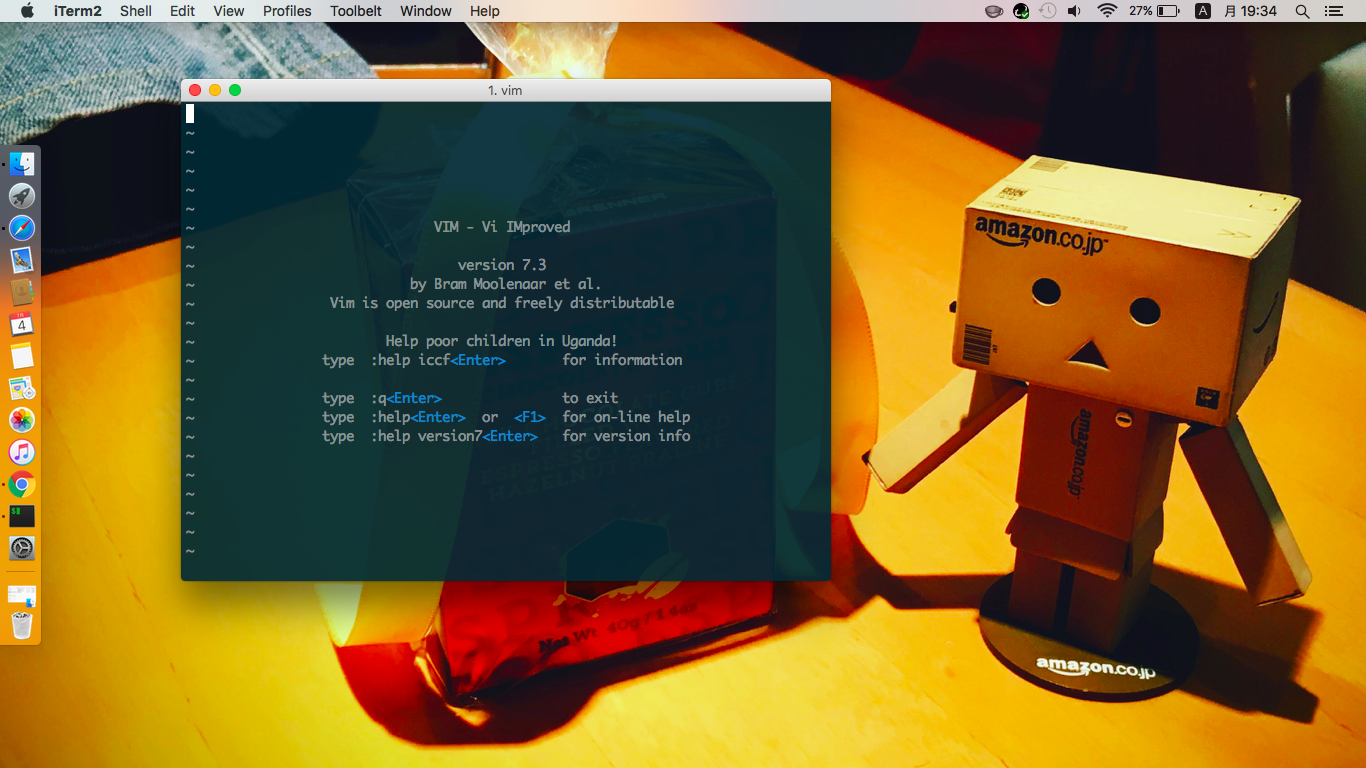Open Google Chrome from the Dock

point(22,485)
